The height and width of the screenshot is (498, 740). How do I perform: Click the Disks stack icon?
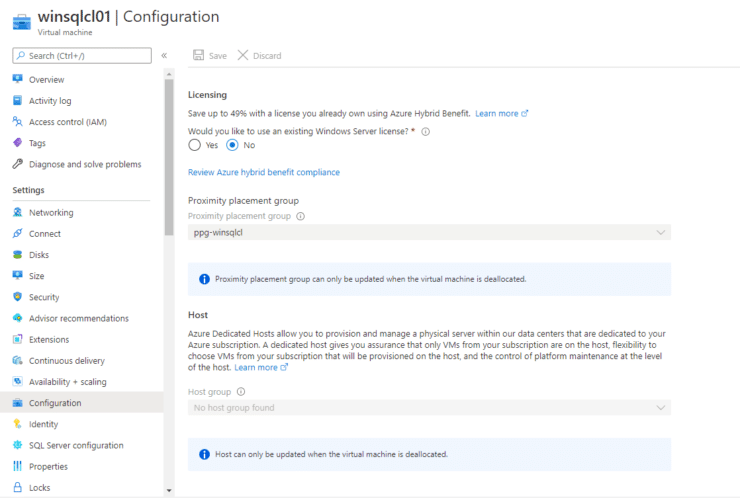click(x=17, y=254)
